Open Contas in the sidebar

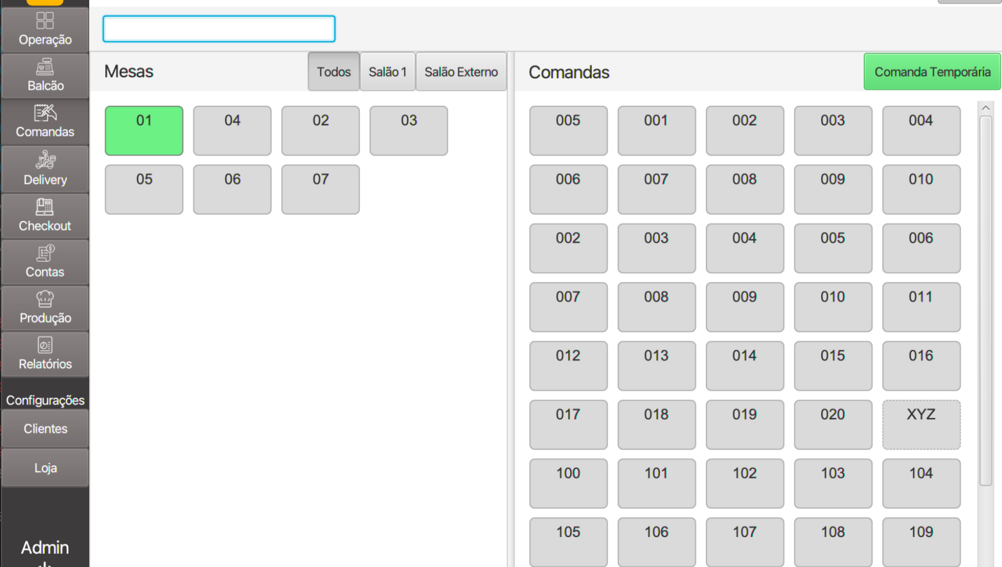click(45, 260)
